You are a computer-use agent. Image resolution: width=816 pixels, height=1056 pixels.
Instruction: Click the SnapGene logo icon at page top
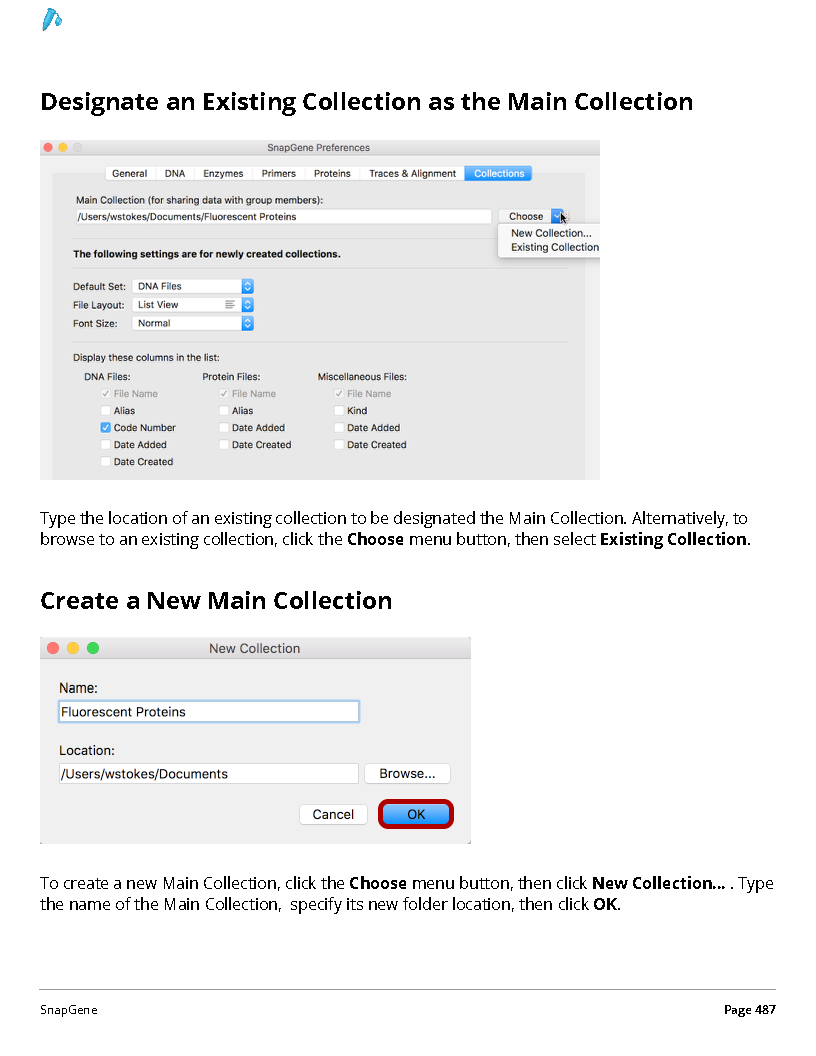[x=52, y=20]
